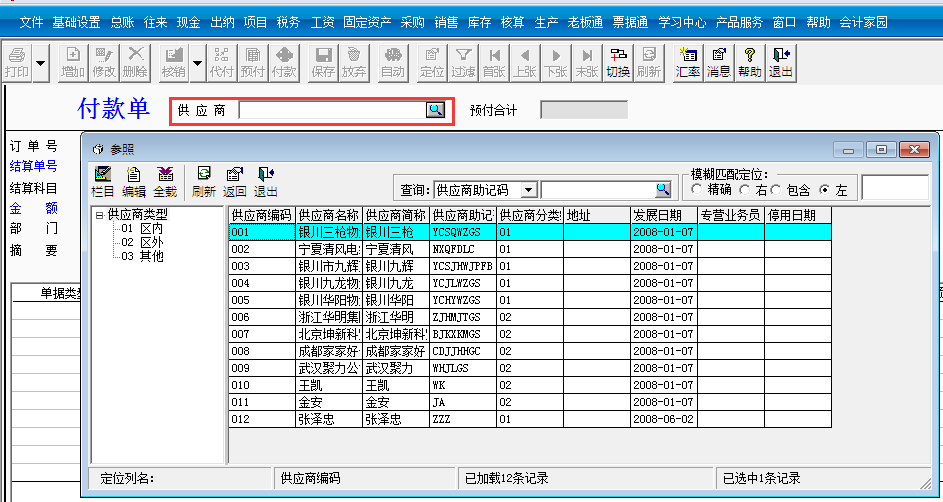Open the 总账 menu

tap(122, 22)
